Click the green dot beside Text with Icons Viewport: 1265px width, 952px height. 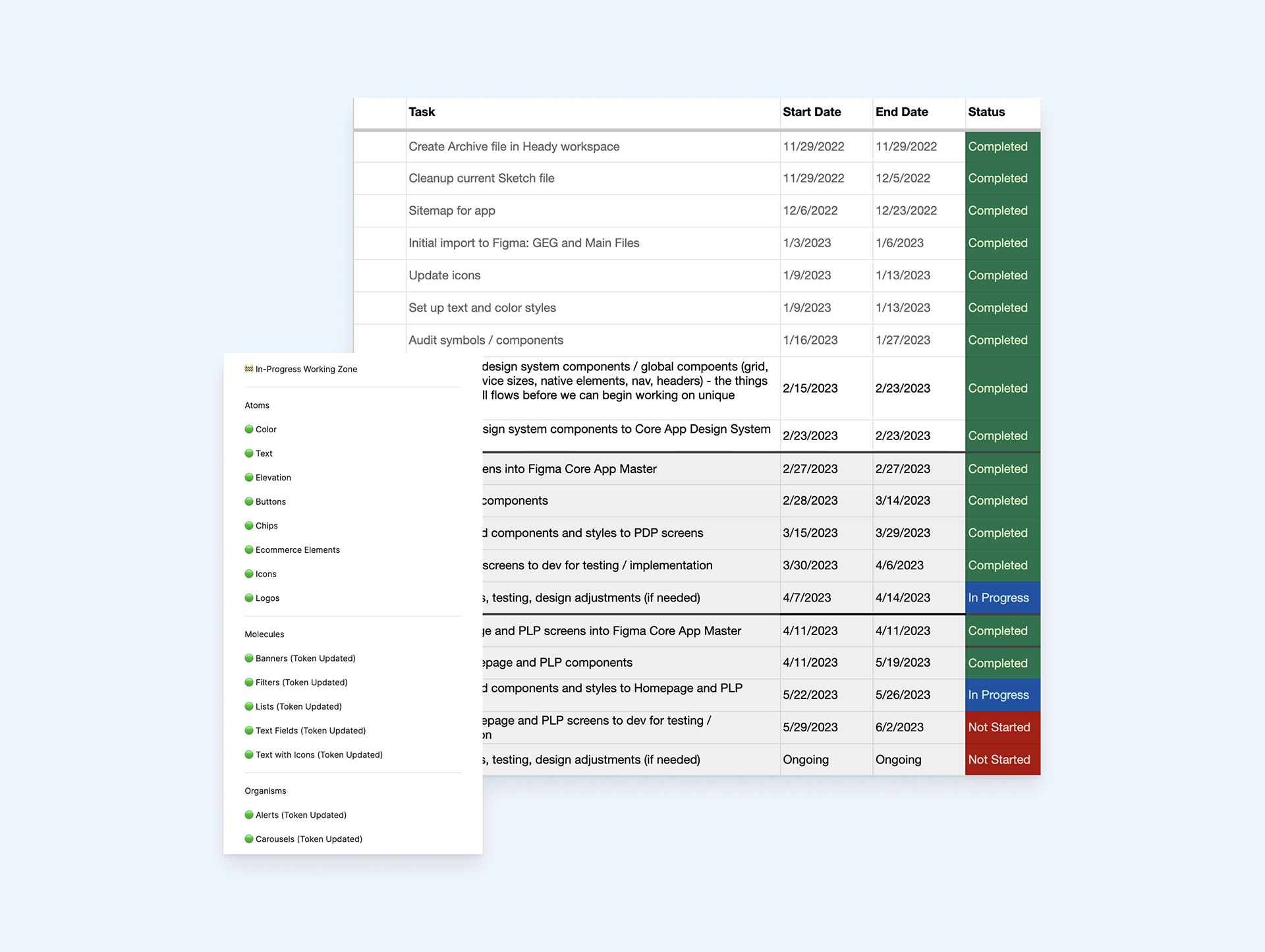point(249,754)
